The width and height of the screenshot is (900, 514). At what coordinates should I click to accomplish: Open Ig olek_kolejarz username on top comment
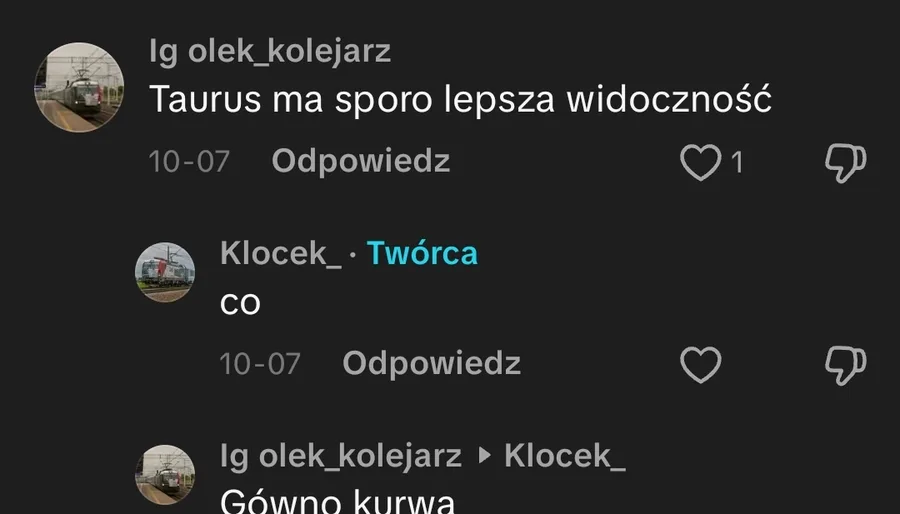click(x=270, y=52)
